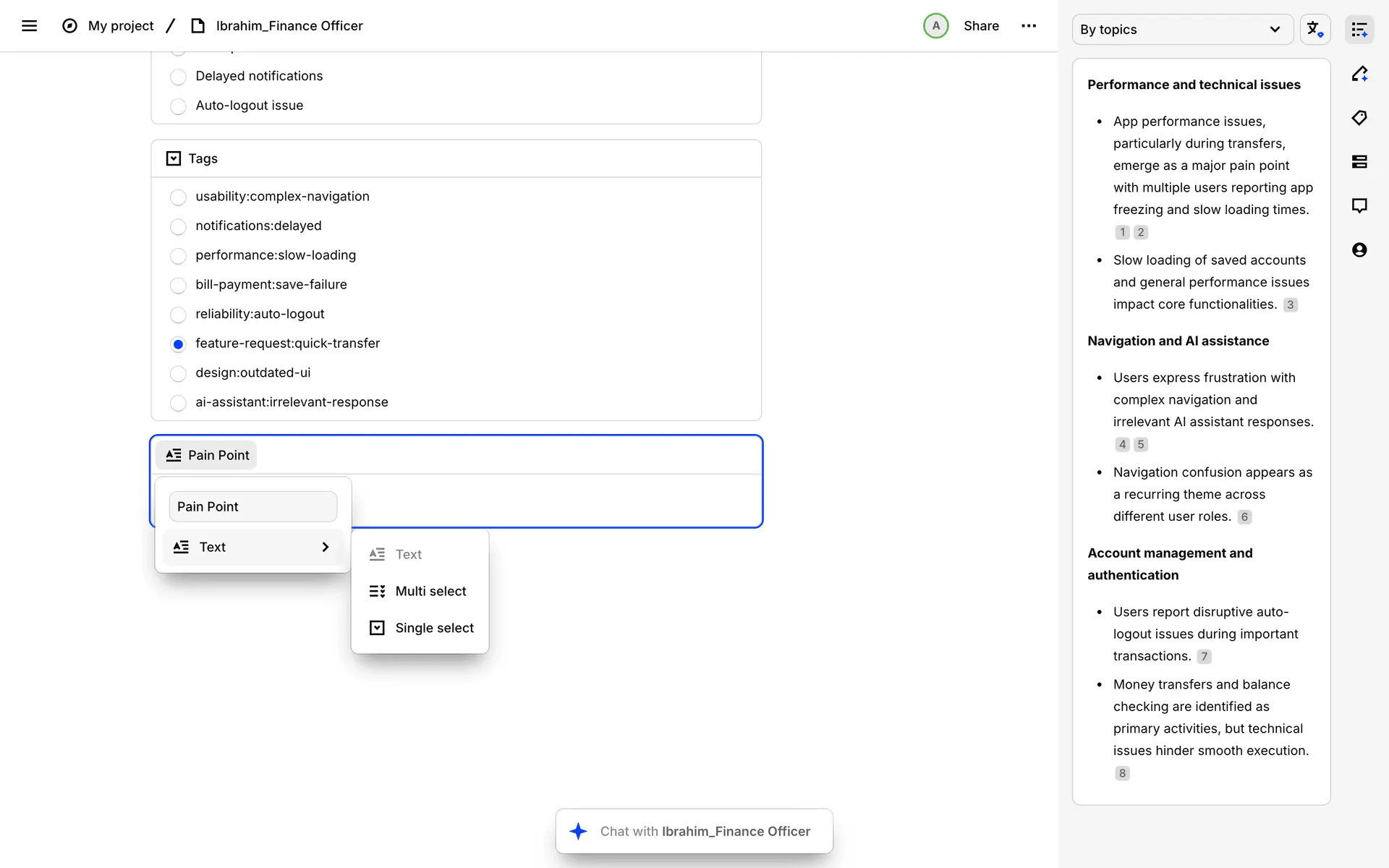The height and width of the screenshot is (868, 1389).
Task: Click the translate icon in the summary panel
Action: [1314, 30]
